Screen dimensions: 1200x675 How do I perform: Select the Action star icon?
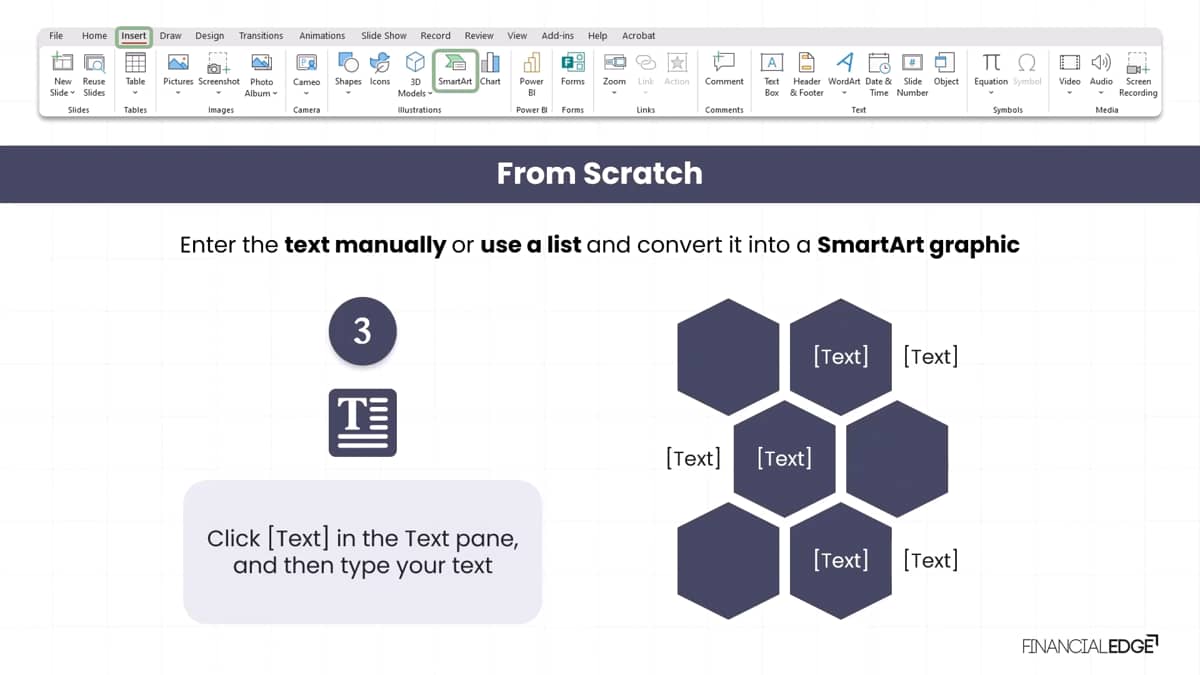(x=677, y=63)
